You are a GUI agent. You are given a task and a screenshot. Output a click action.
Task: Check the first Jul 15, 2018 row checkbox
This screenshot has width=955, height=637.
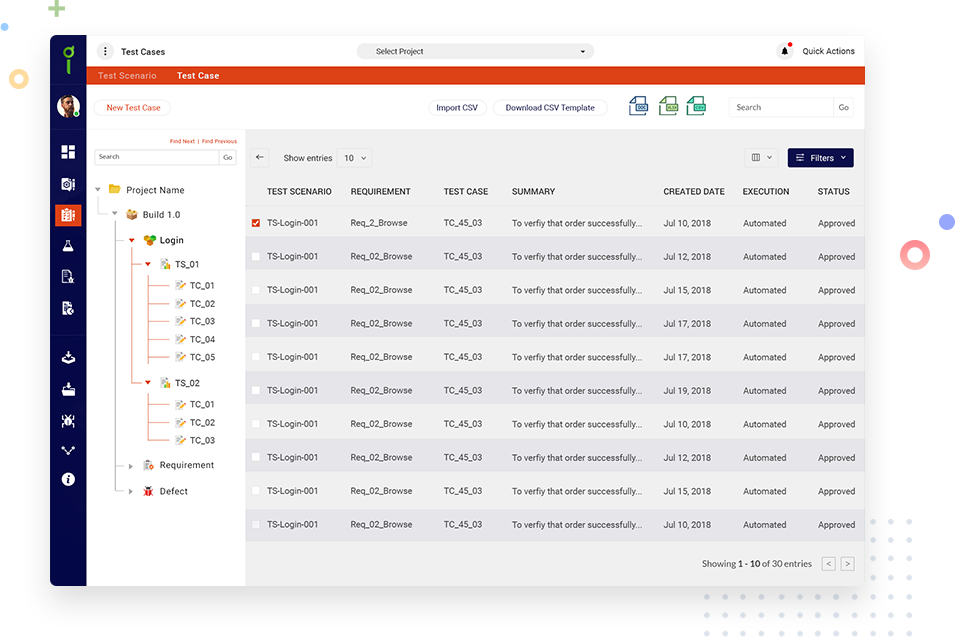[256, 290]
